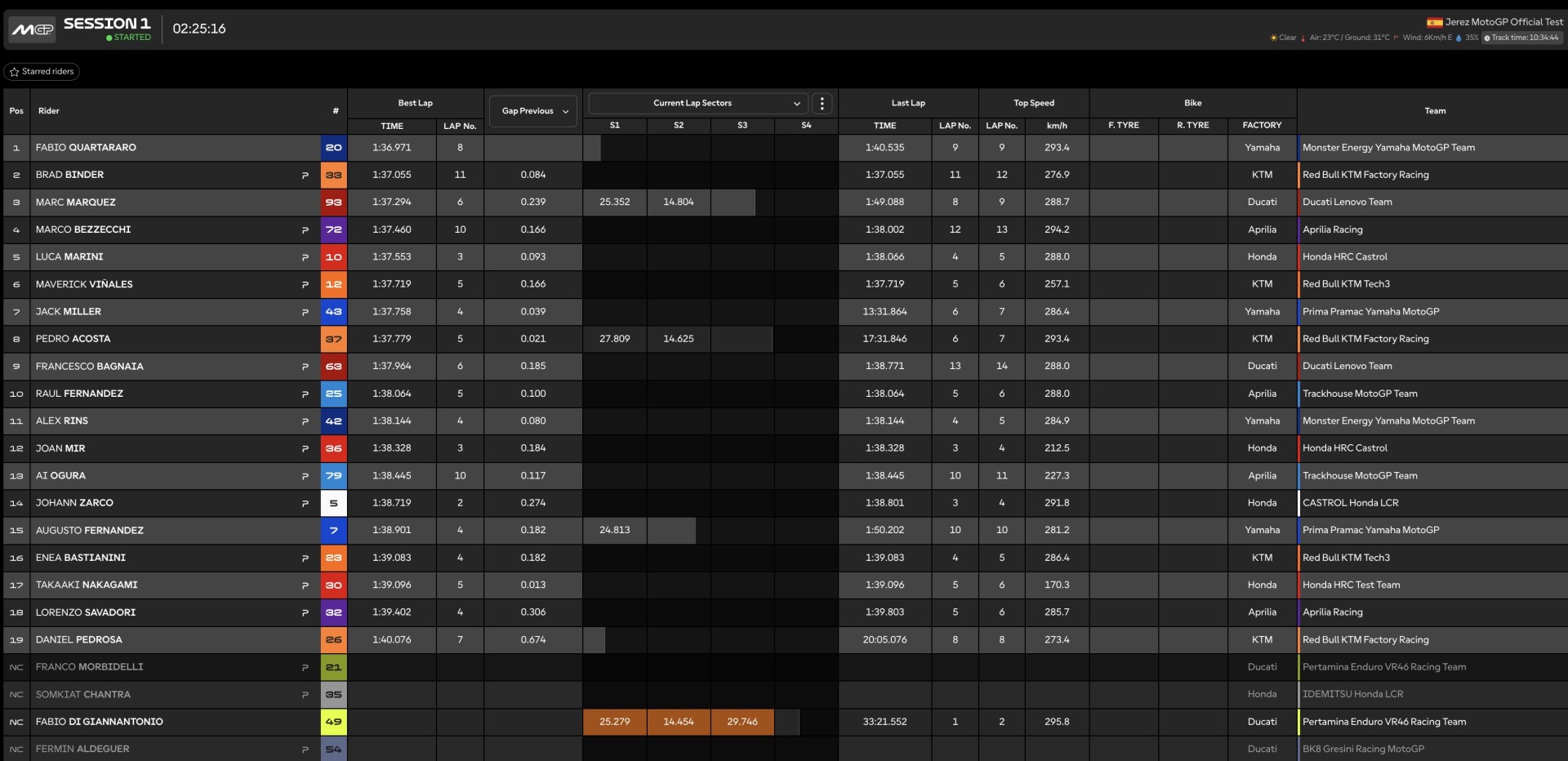
Task: Click team name BK8 Gresini Racing MotoGP
Action: tap(1364, 749)
